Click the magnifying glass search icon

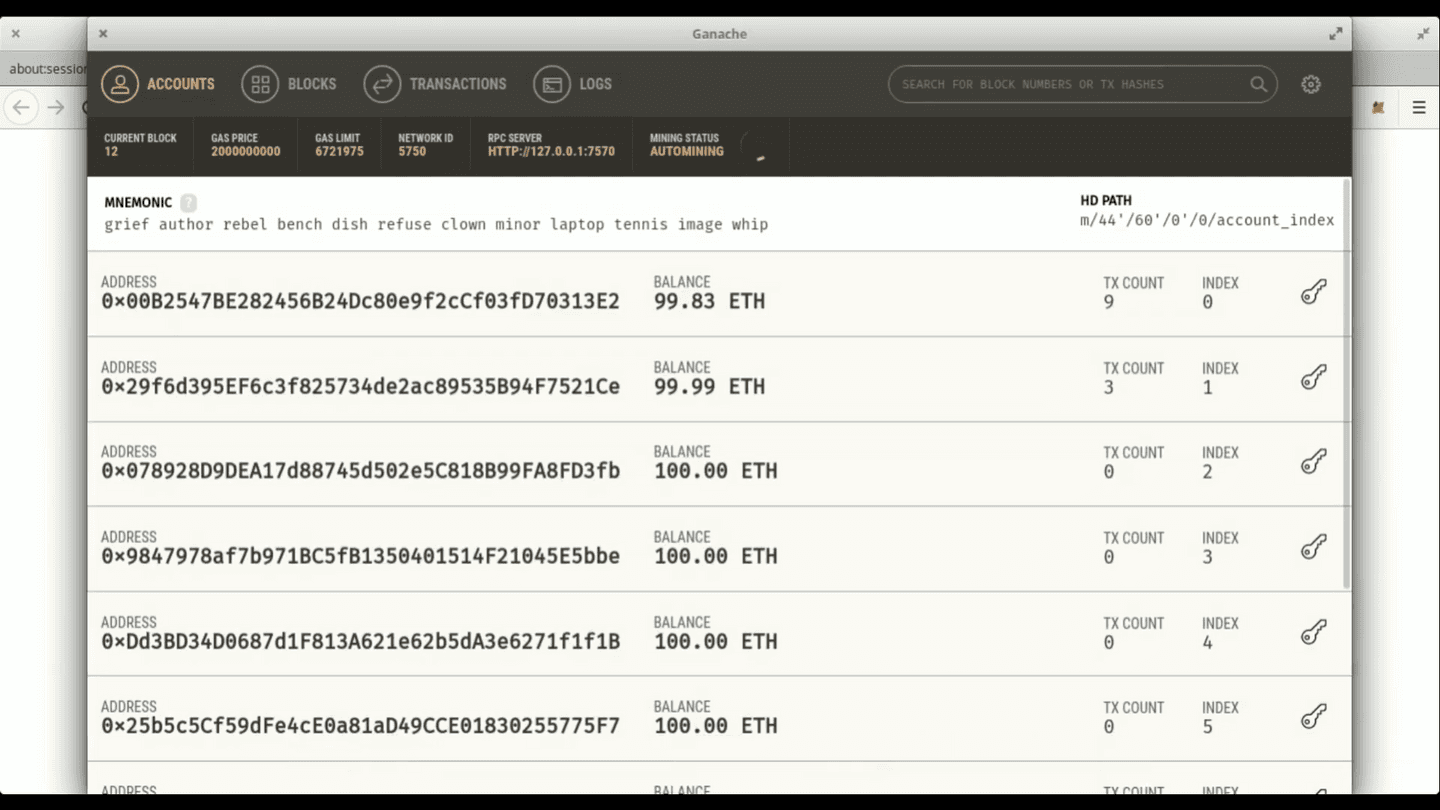click(1258, 84)
